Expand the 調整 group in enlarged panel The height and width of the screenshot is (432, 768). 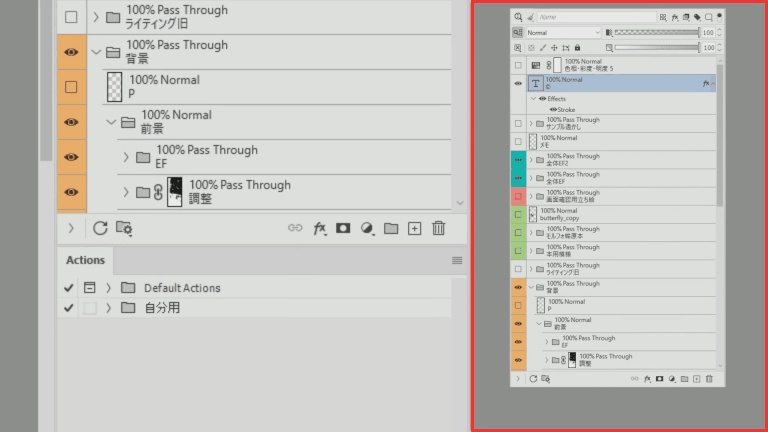point(126,192)
